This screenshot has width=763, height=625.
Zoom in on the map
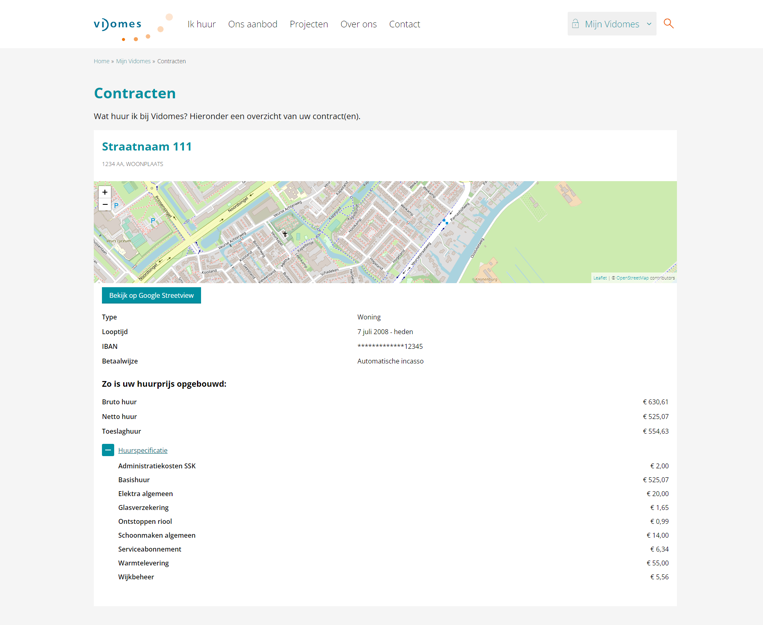click(105, 192)
